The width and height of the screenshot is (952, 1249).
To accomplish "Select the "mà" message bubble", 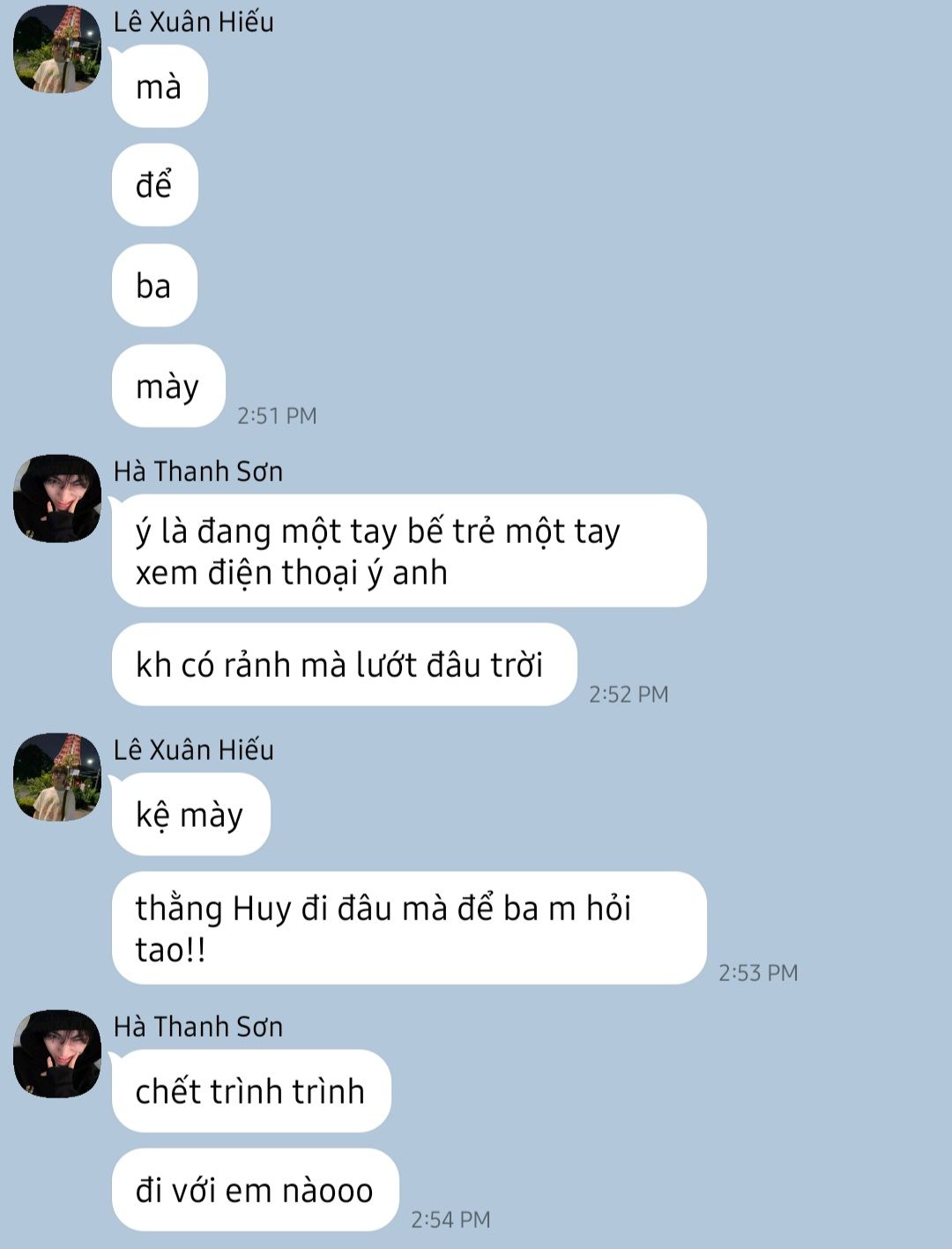I will pyautogui.click(x=160, y=86).
